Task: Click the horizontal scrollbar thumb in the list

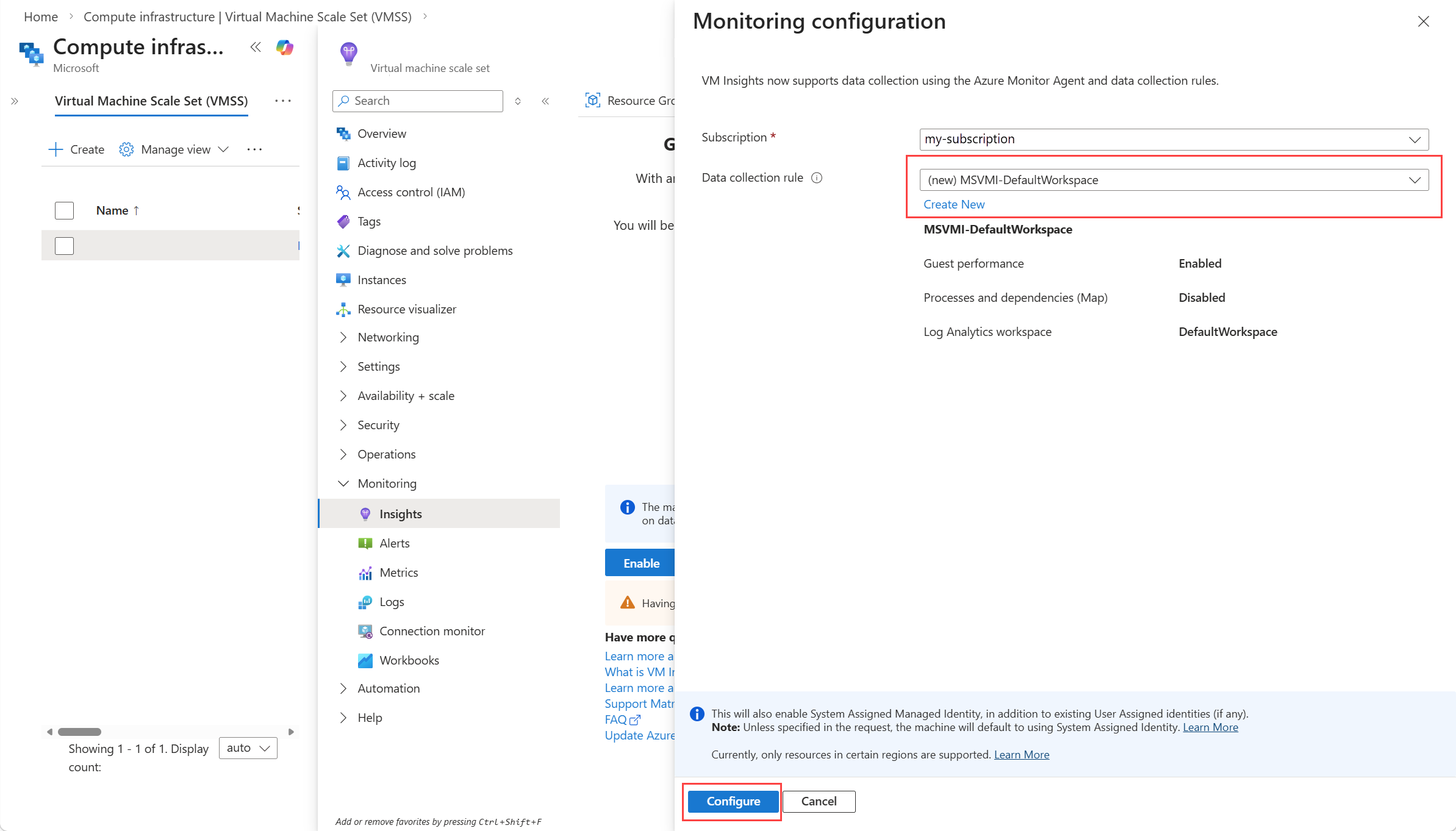Action: (x=80, y=732)
